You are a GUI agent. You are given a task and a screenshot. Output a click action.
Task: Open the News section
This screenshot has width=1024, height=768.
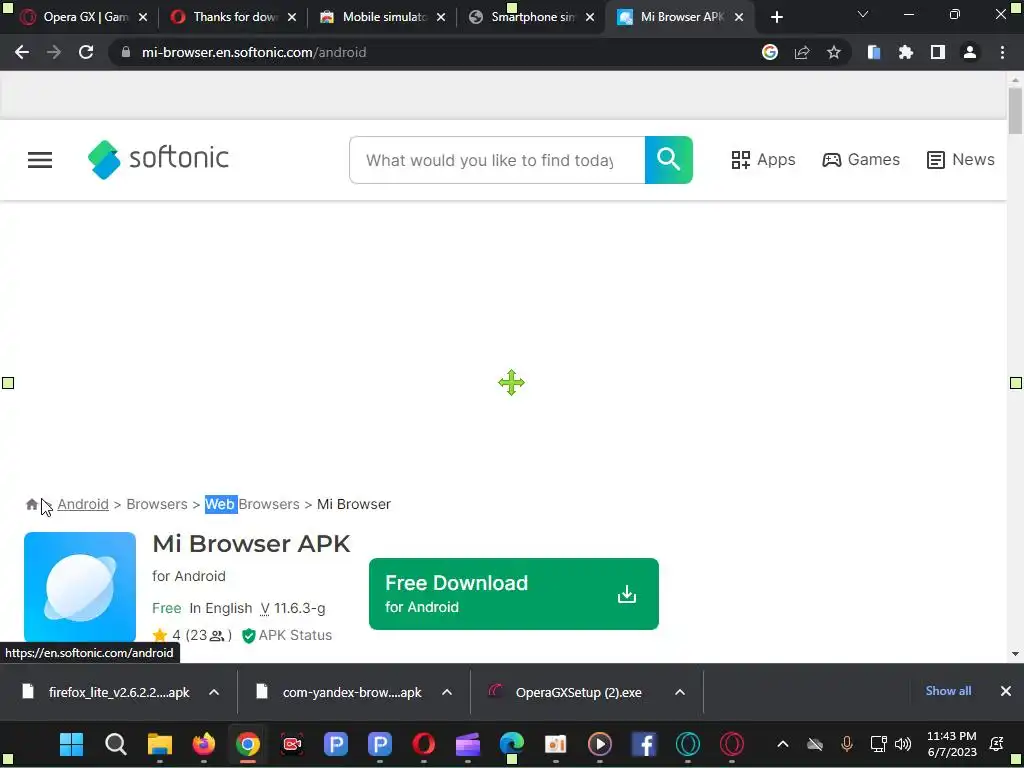pyautogui.click(x=960, y=160)
